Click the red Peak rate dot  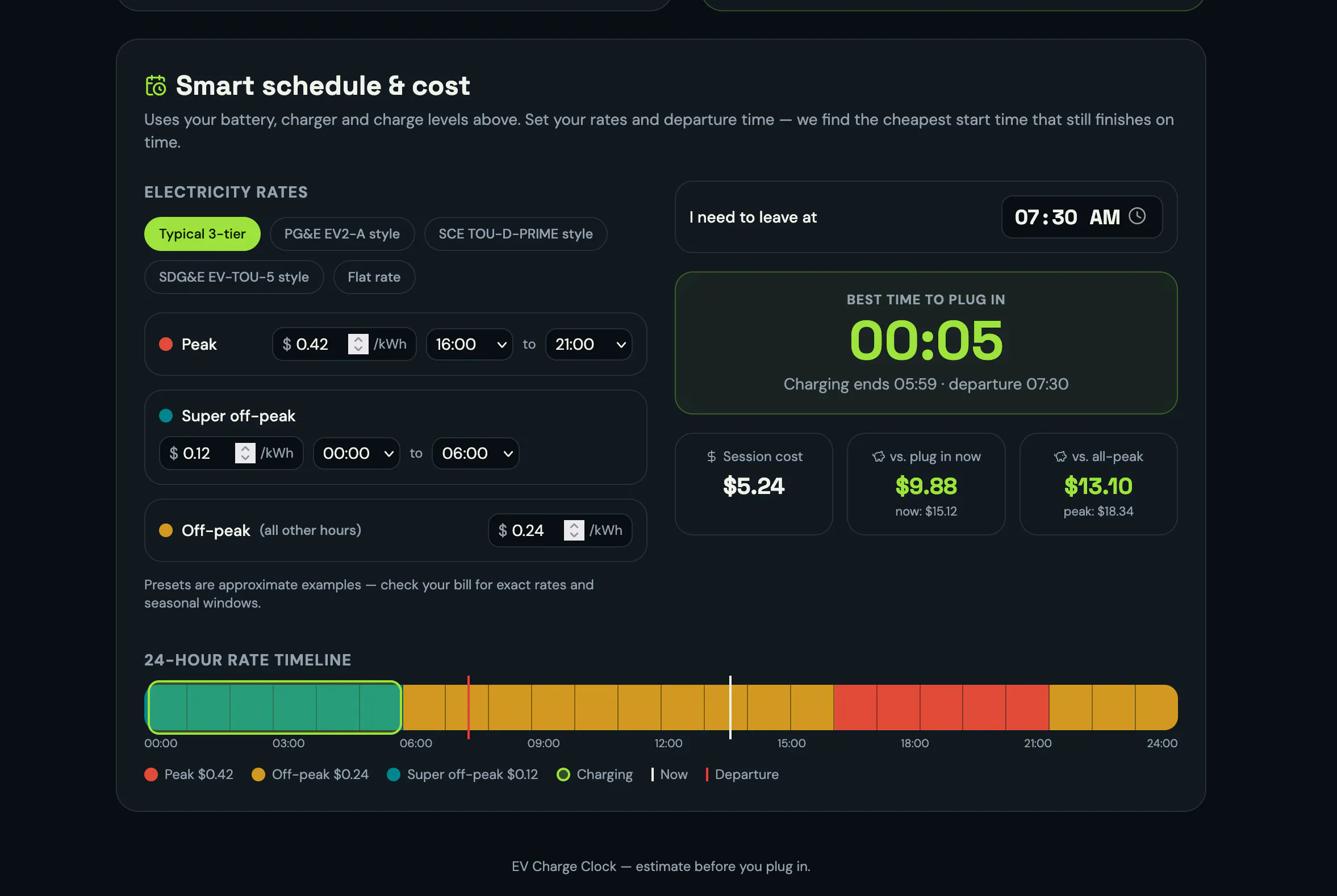pyautogui.click(x=166, y=344)
